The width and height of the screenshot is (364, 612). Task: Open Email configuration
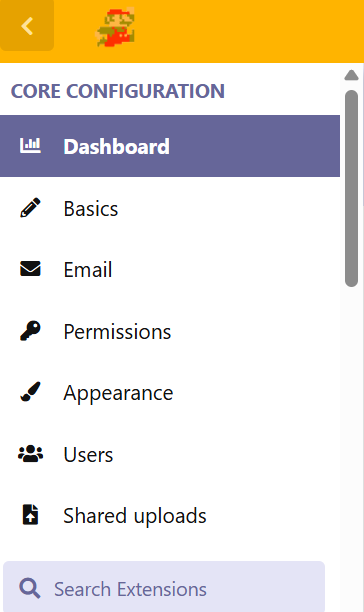pos(170,269)
